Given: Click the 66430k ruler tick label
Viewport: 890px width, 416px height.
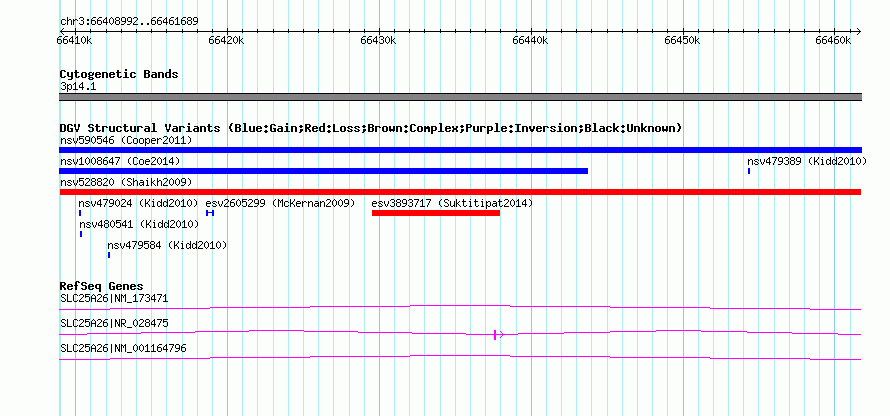Looking at the screenshot, I should point(379,40).
